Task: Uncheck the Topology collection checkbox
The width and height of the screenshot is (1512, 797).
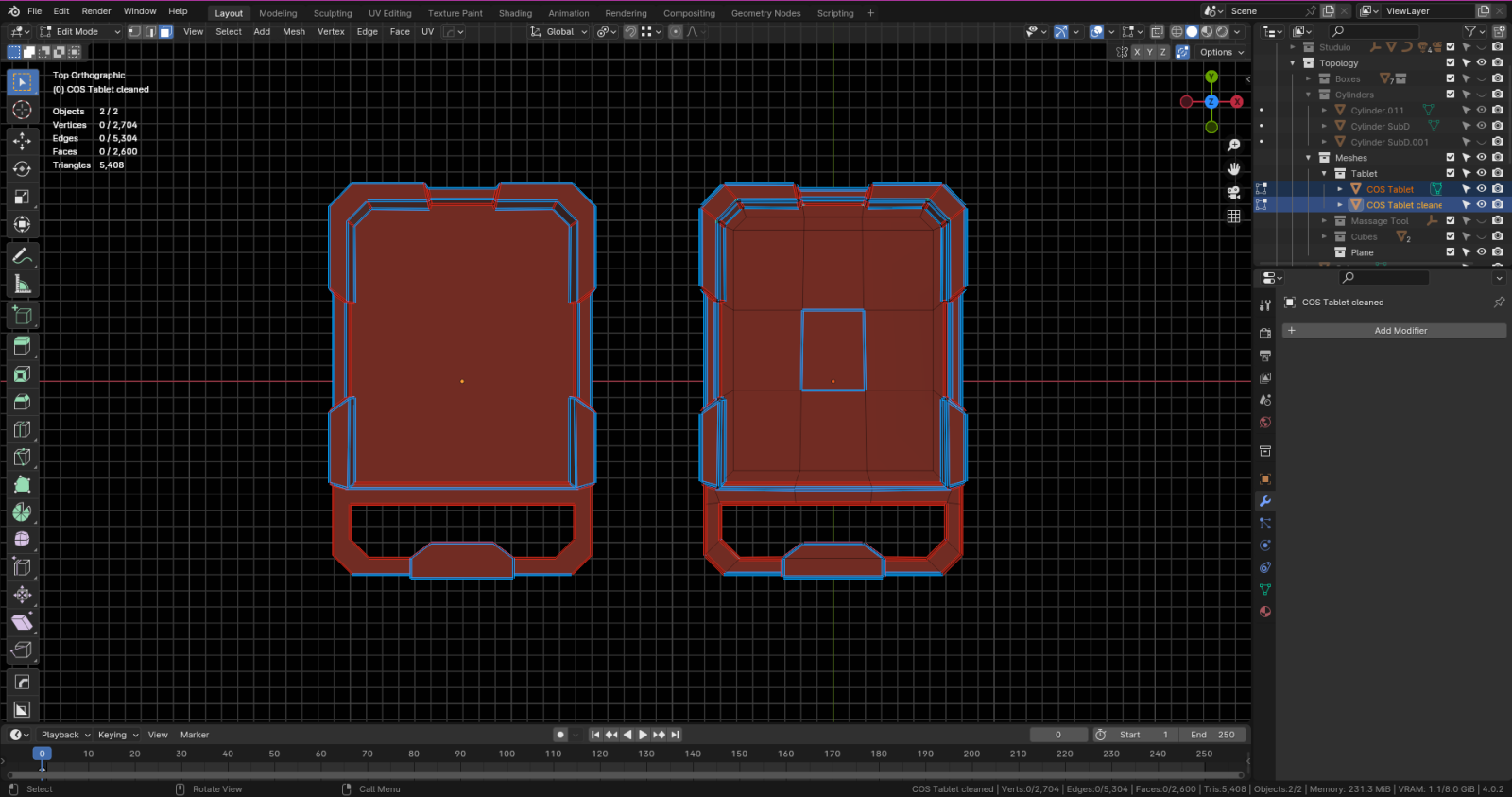Action: 1451,62
